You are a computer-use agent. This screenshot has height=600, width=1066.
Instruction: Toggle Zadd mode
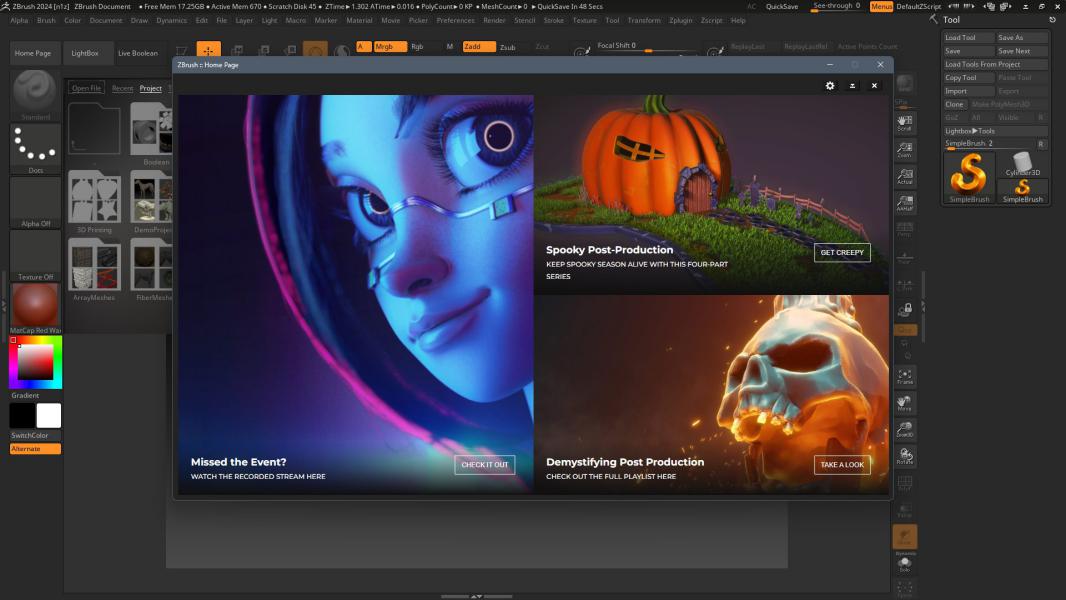pos(479,47)
